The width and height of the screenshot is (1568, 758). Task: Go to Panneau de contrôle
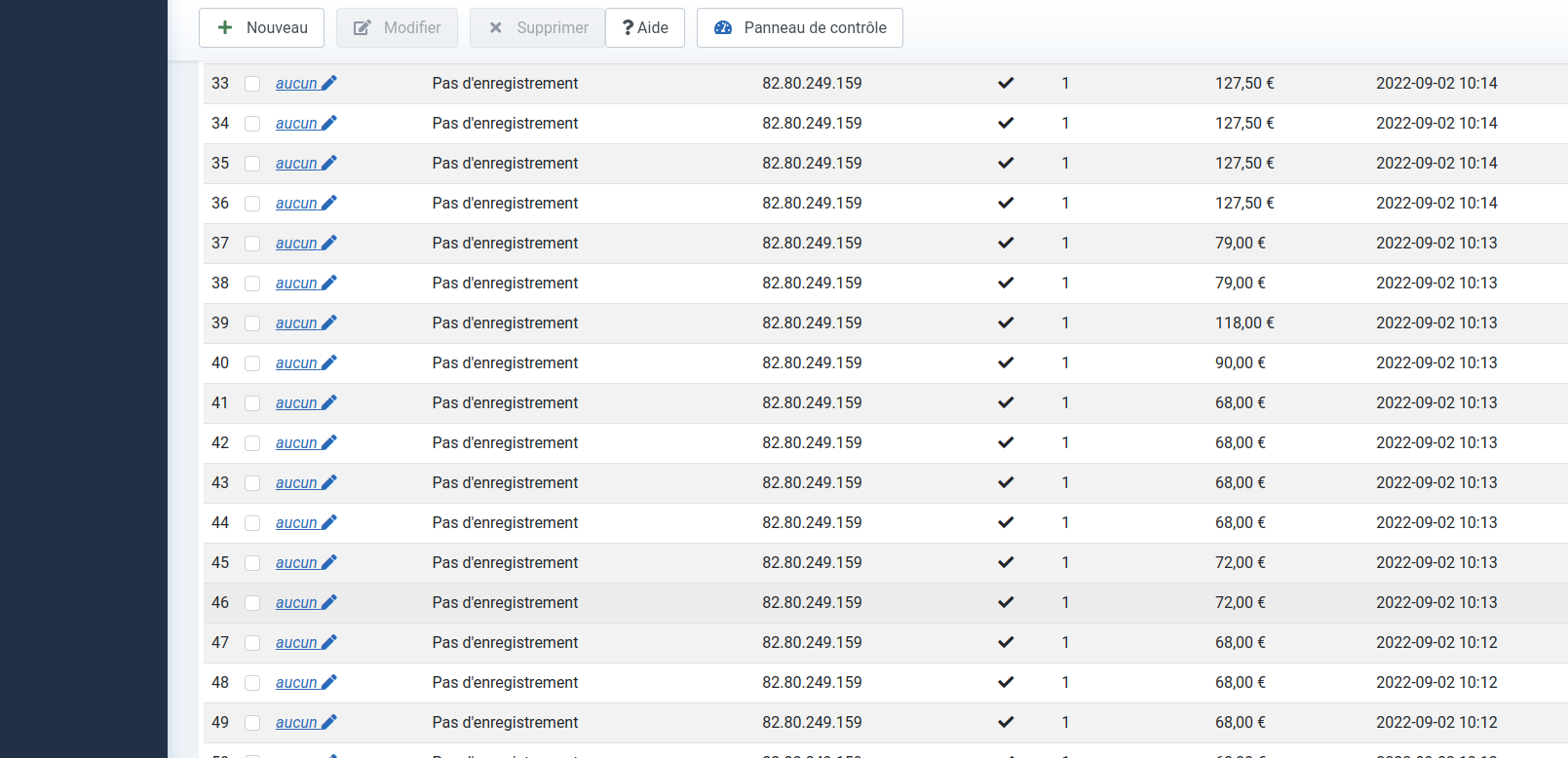click(x=799, y=27)
